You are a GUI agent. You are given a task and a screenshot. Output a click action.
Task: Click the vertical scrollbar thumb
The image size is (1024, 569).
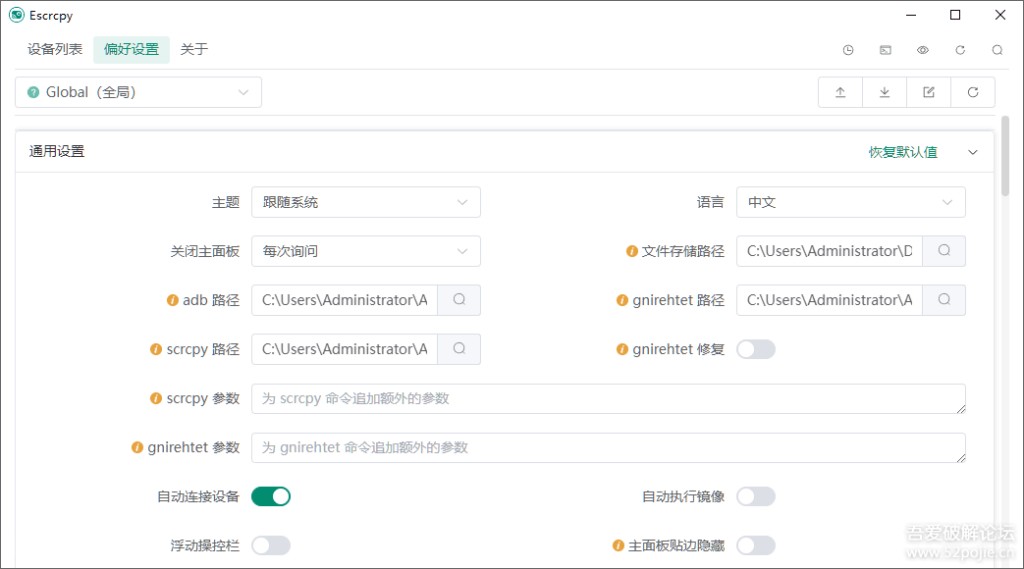point(1005,155)
